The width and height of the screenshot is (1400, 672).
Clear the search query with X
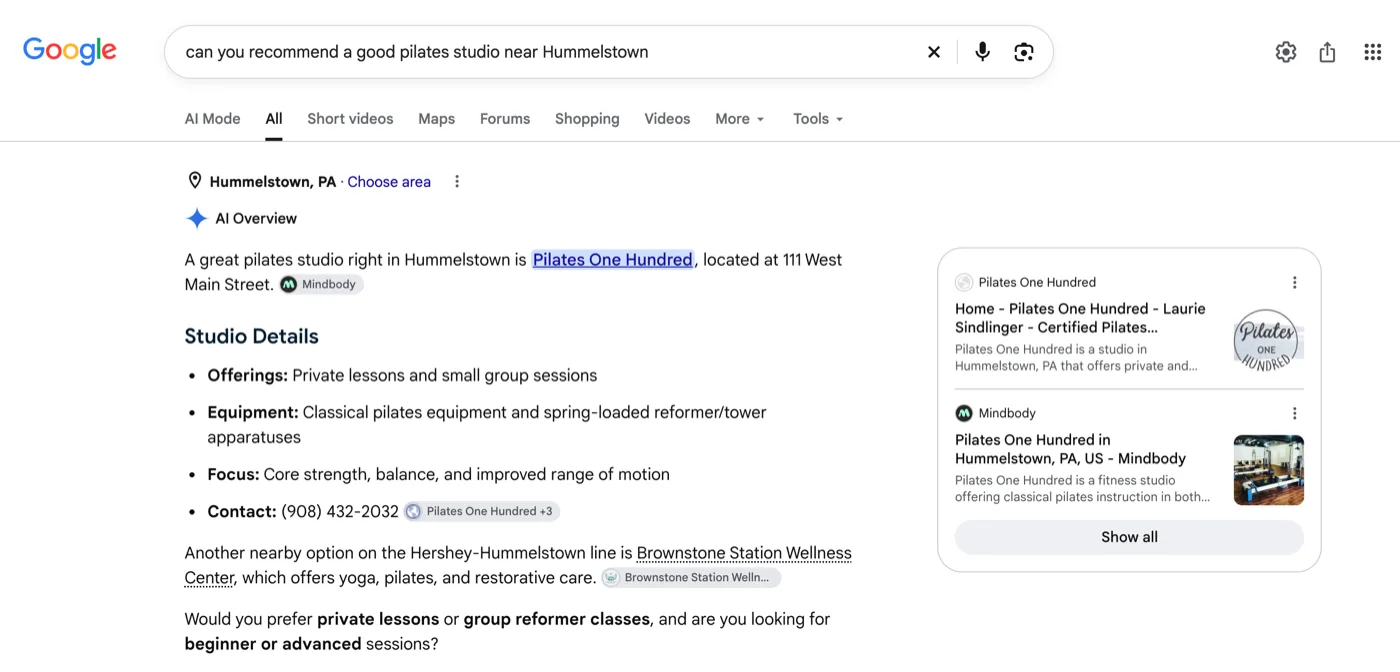pyautogui.click(x=934, y=52)
